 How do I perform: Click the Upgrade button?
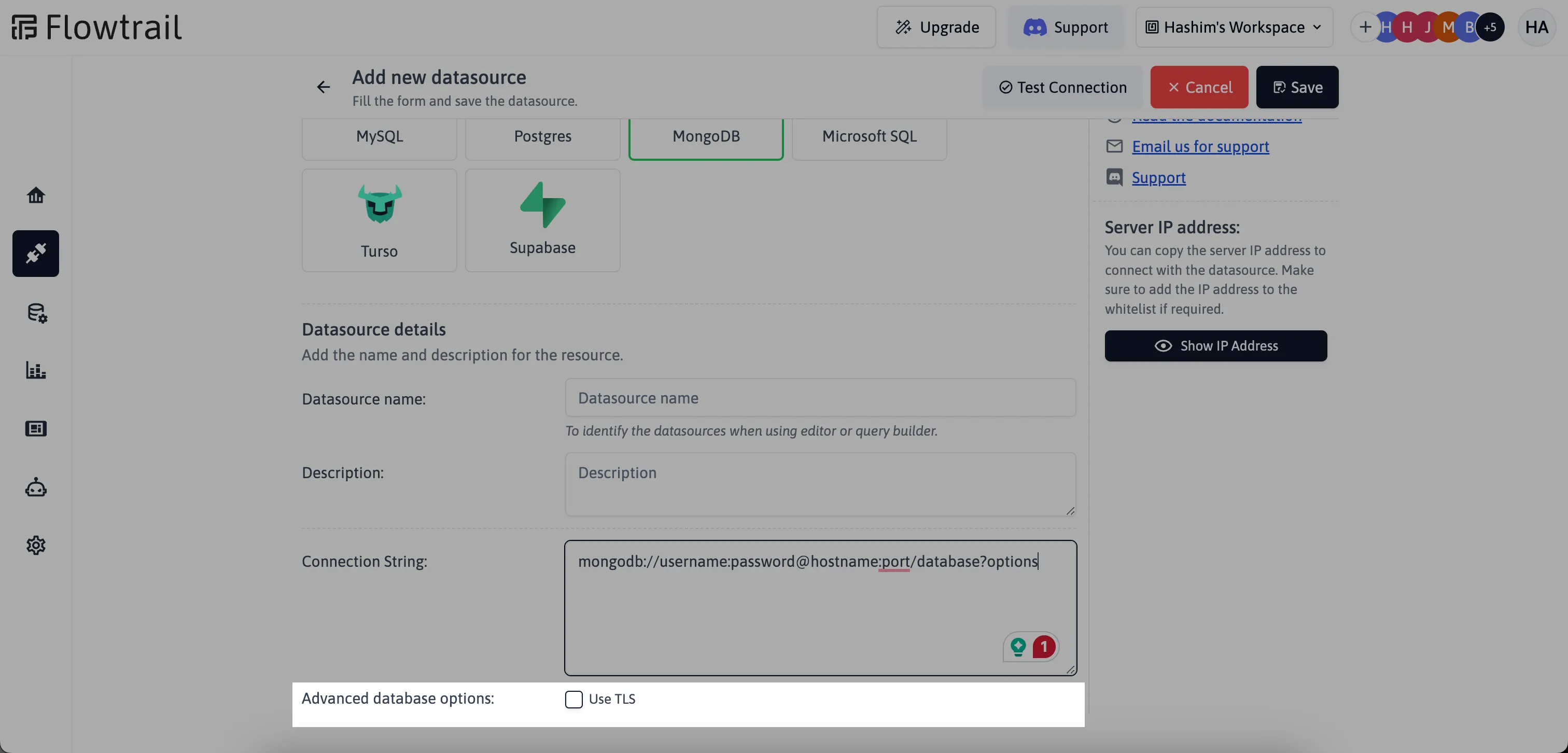[x=936, y=27]
